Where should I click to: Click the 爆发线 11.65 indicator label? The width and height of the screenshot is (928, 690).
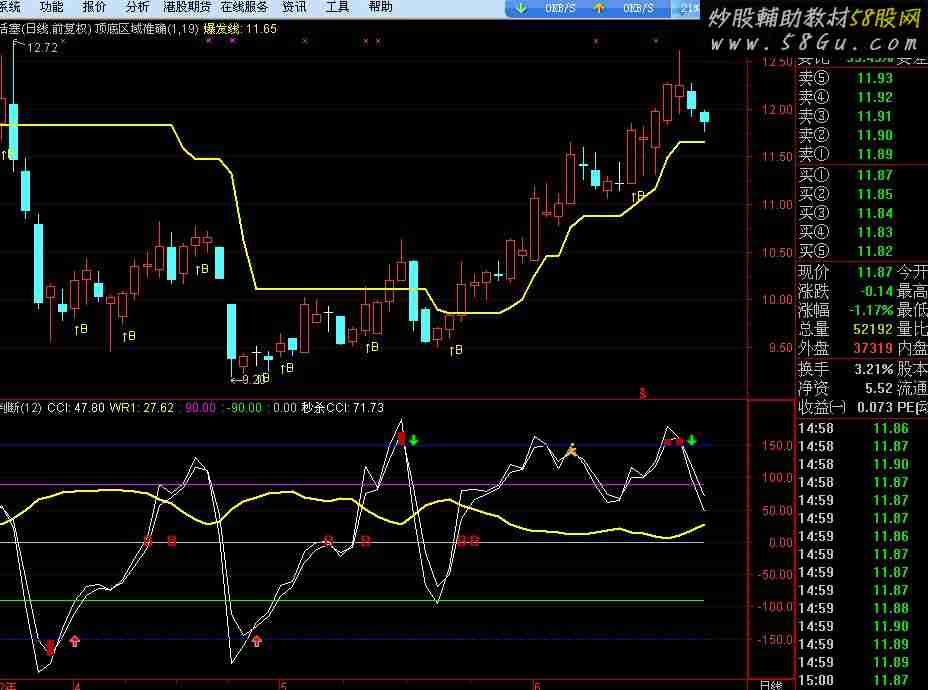pos(240,29)
